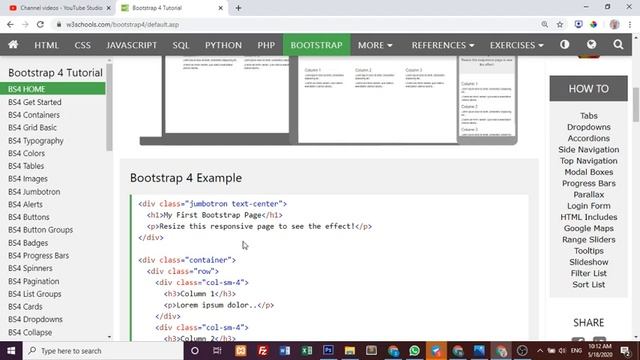Click the browser back arrow
The height and width of the screenshot is (360, 640).
pos(10,24)
